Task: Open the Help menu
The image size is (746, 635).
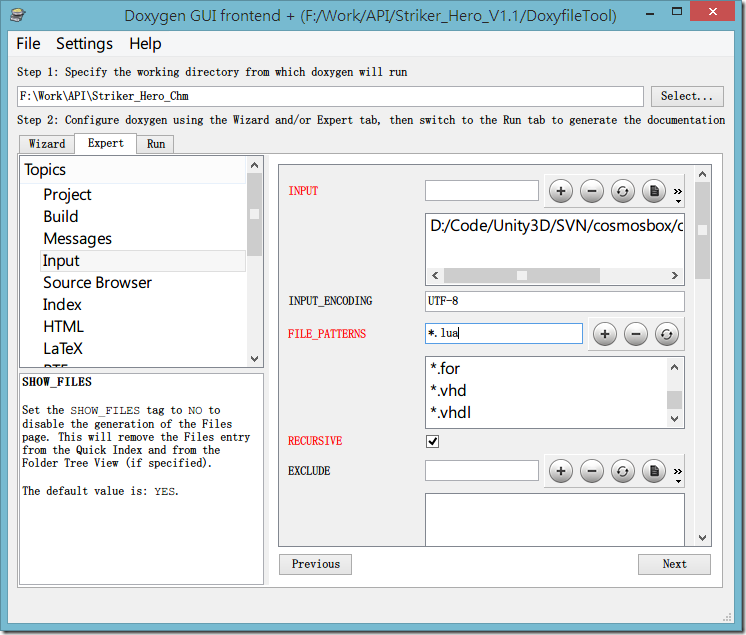Action: tap(145, 44)
